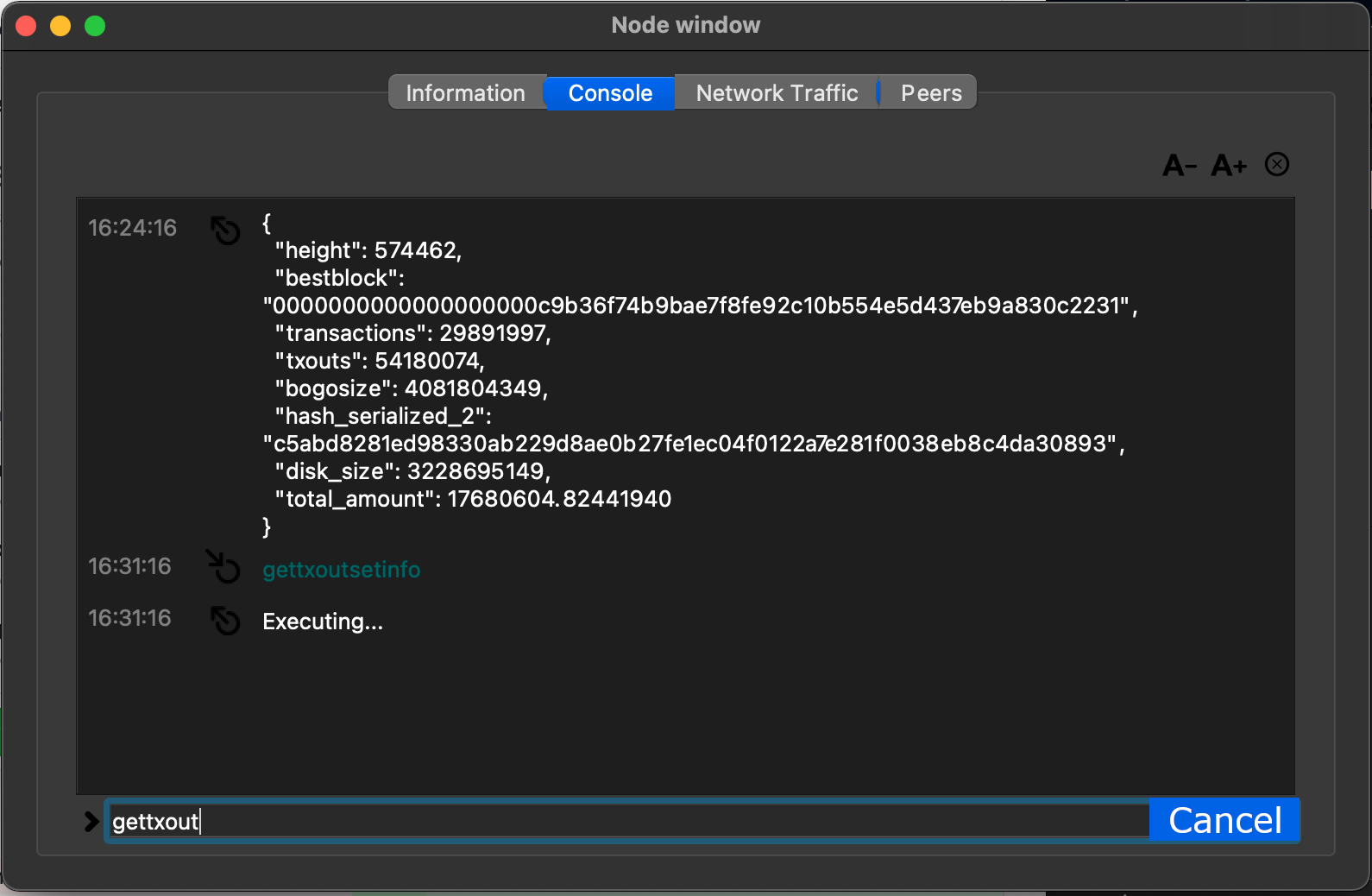The height and width of the screenshot is (896, 1372).
Task: Focus the command input containing gettxout
Action: click(629, 821)
